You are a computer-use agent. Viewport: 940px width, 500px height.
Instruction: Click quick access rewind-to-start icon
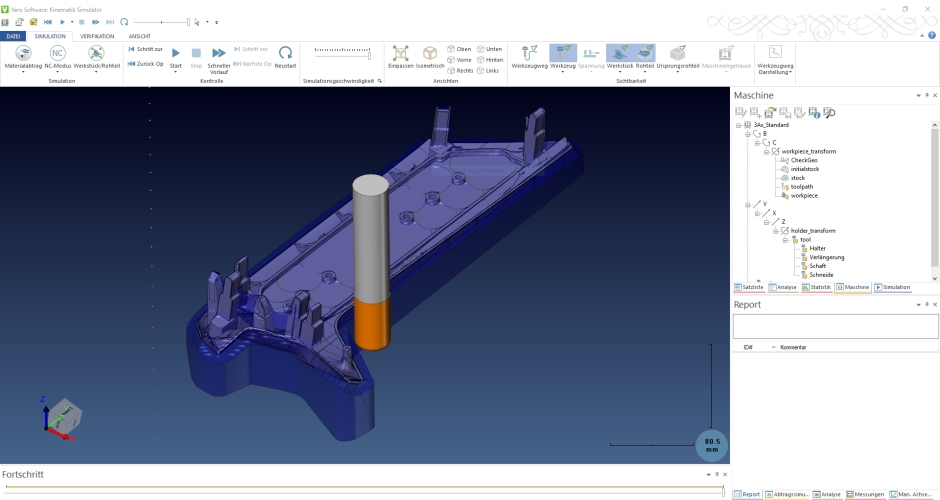point(48,22)
